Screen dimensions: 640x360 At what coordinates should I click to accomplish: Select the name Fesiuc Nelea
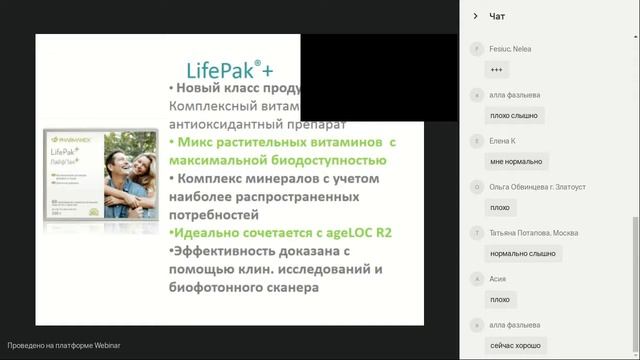(510, 49)
